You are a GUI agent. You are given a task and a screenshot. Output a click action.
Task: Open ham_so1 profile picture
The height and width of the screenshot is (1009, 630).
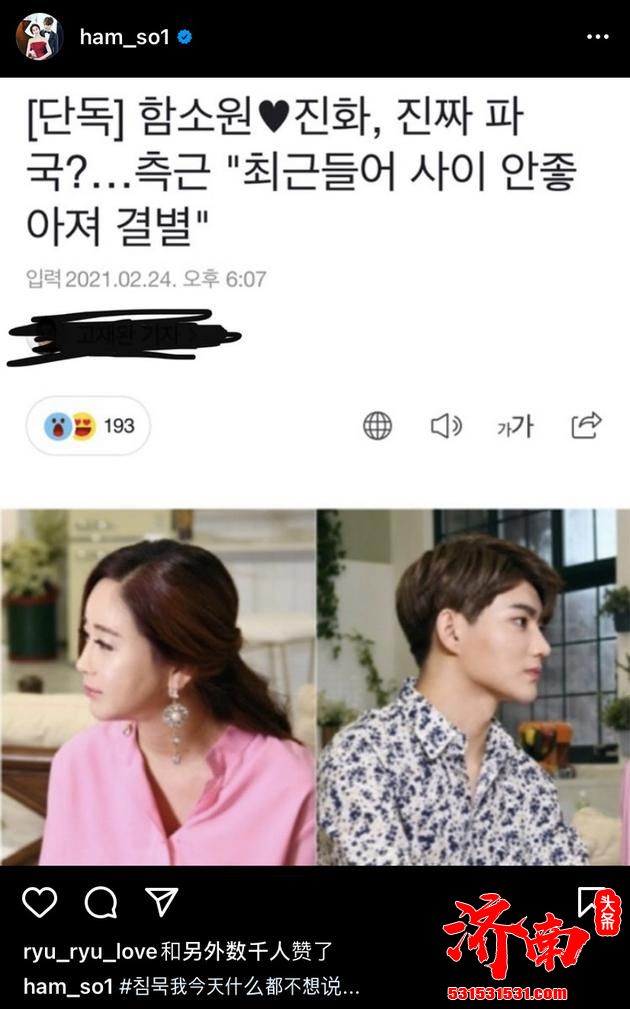click(39, 37)
